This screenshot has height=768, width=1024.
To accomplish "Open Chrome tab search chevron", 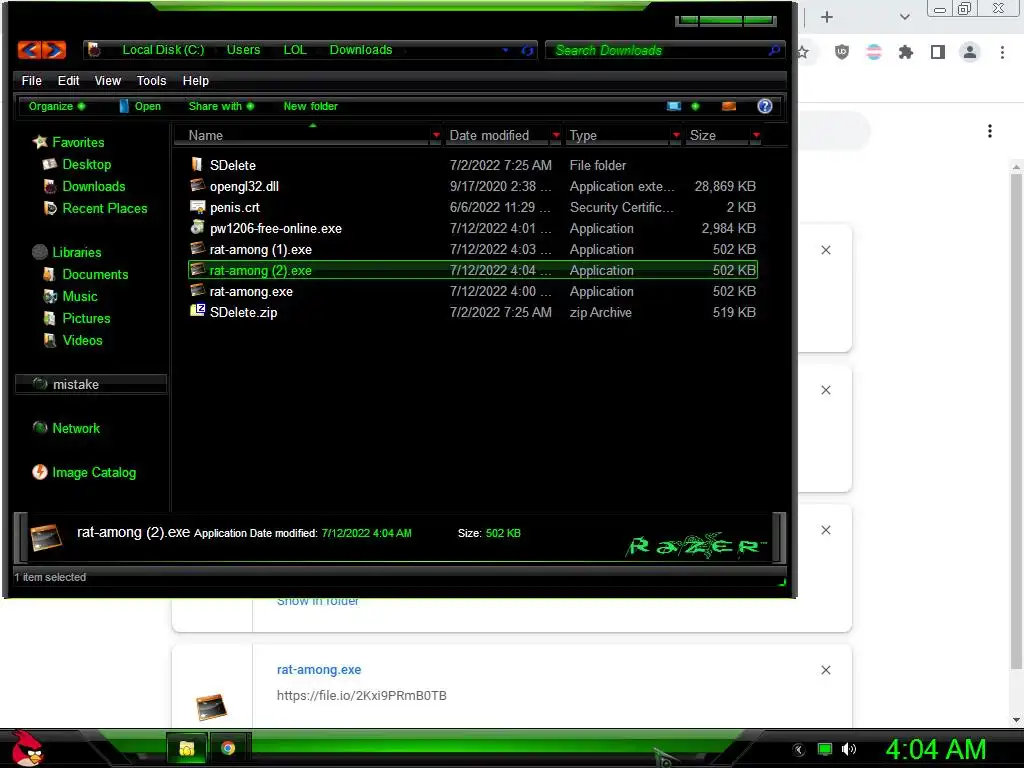I will click(x=904, y=17).
